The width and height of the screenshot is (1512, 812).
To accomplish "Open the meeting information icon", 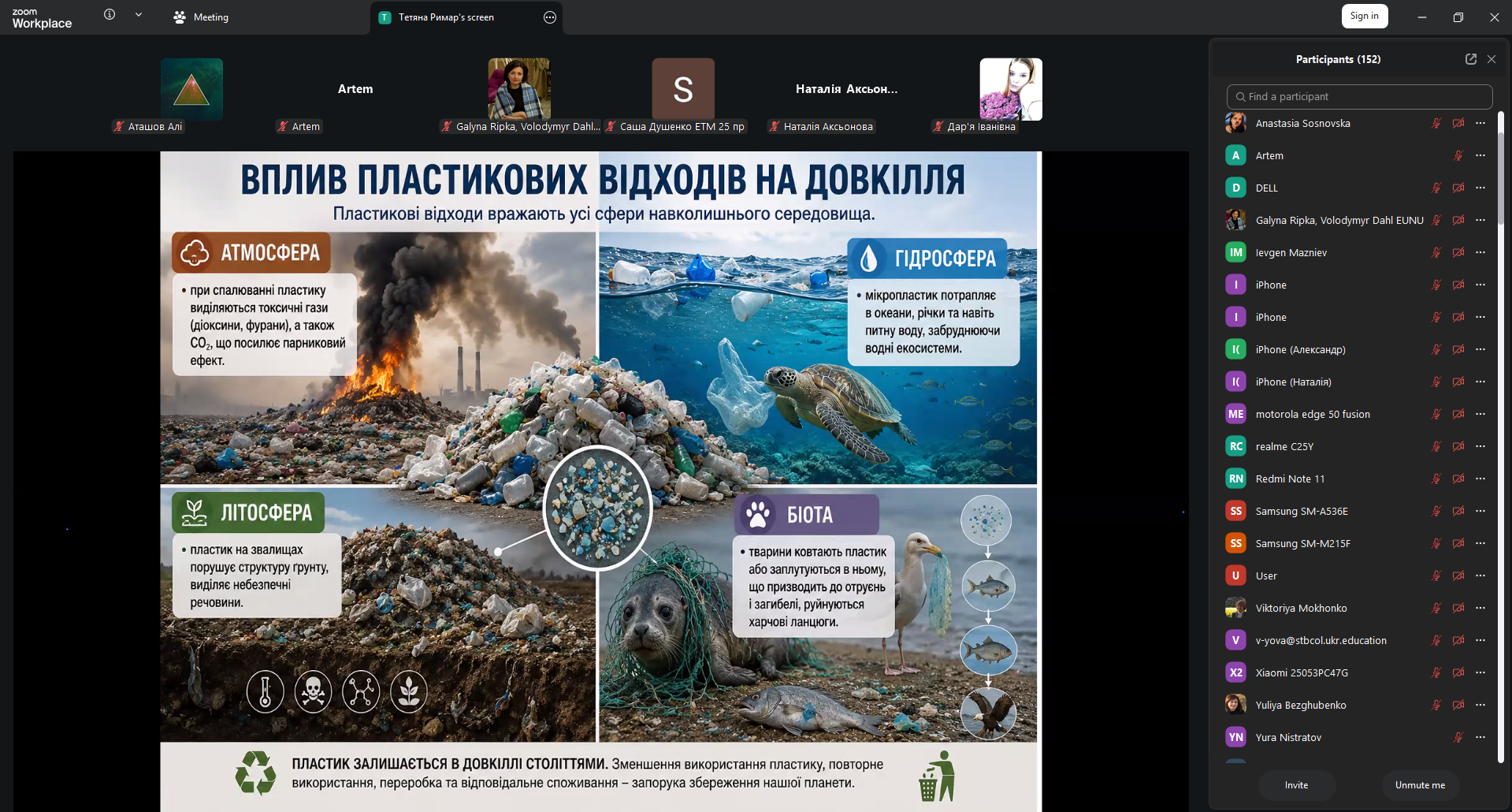I will (110, 14).
